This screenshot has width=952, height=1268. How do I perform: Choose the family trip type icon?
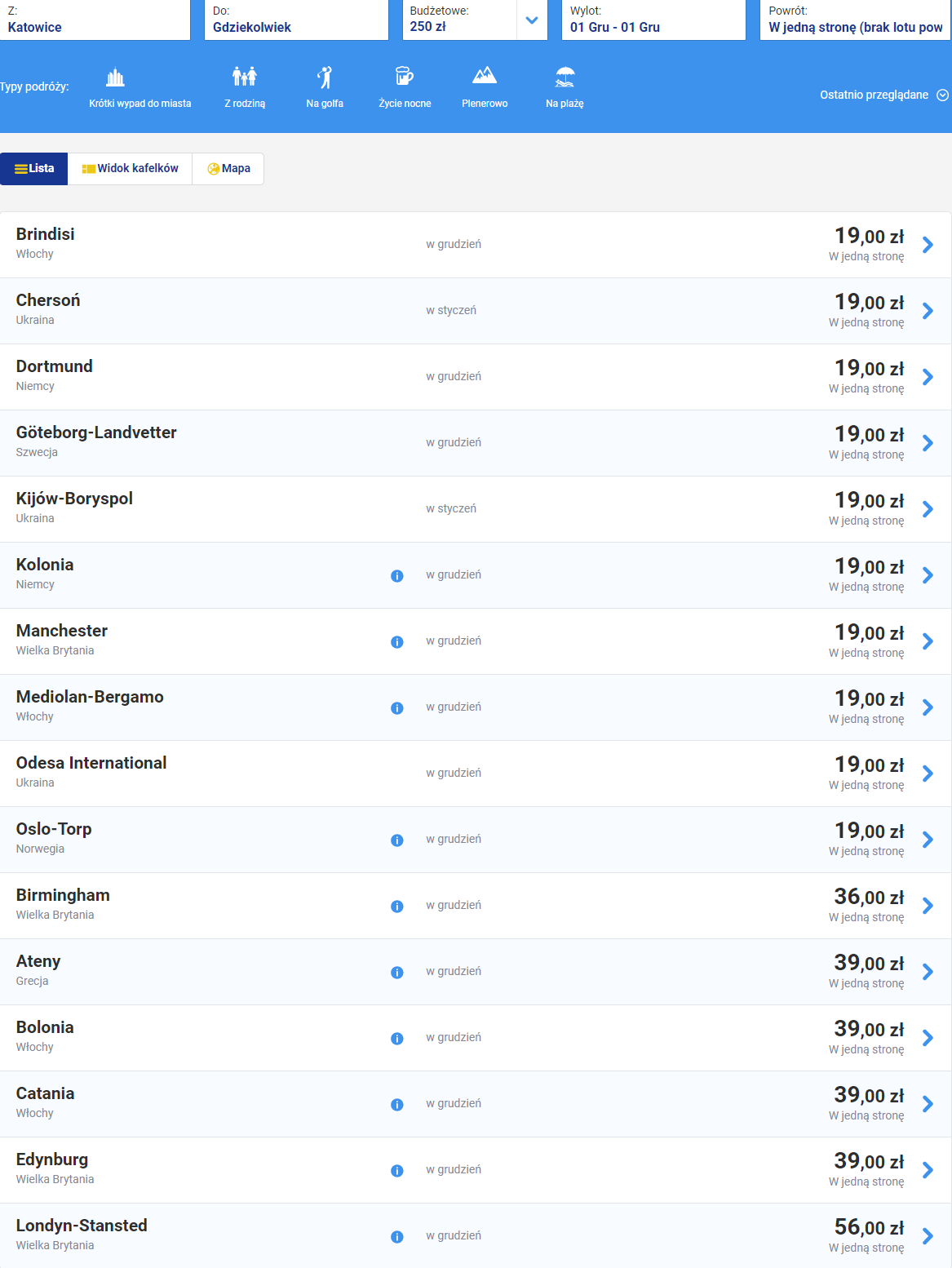(245, 78)
